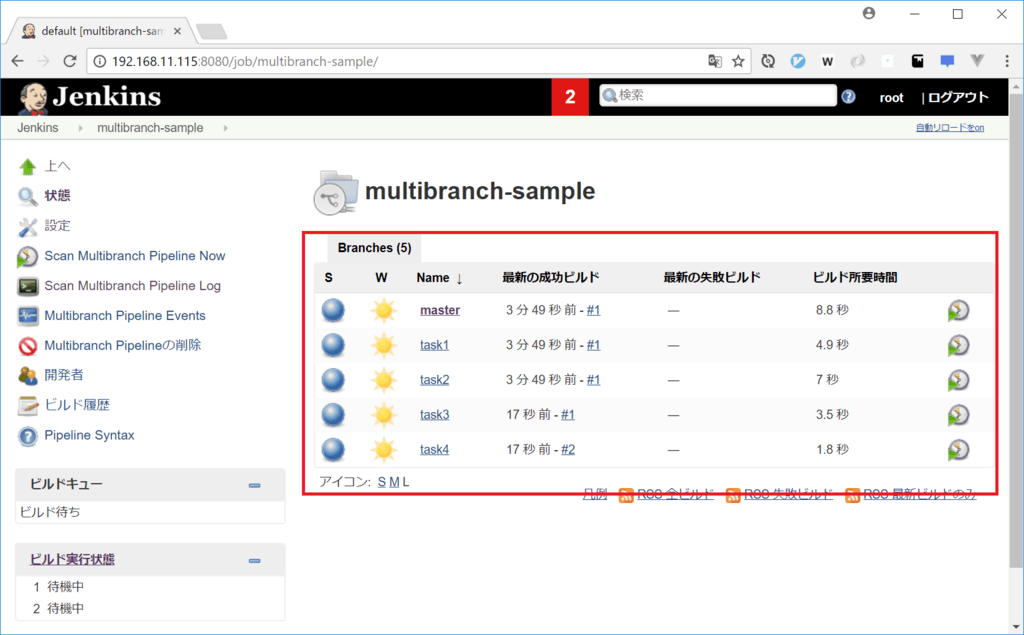Collapse the ビルド実行状態 panel
The width and height of the screenshot is (1024, 635).
(x=255, y=561)
